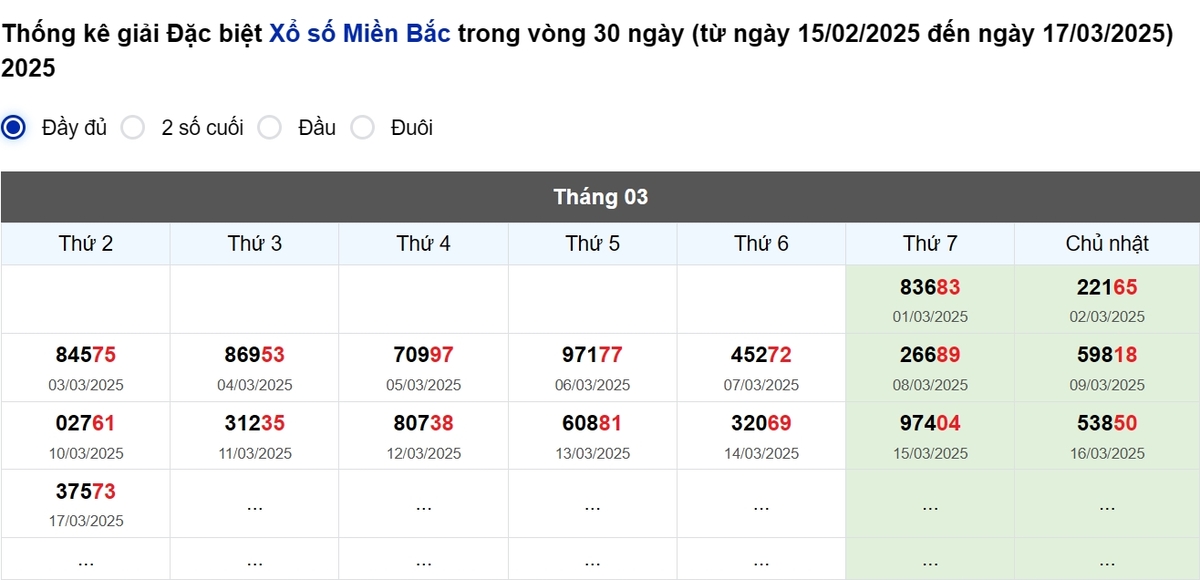Select result 83683 from 01/03/2025
Viewport: 1200px width, 580px height.
click(930, 287)
